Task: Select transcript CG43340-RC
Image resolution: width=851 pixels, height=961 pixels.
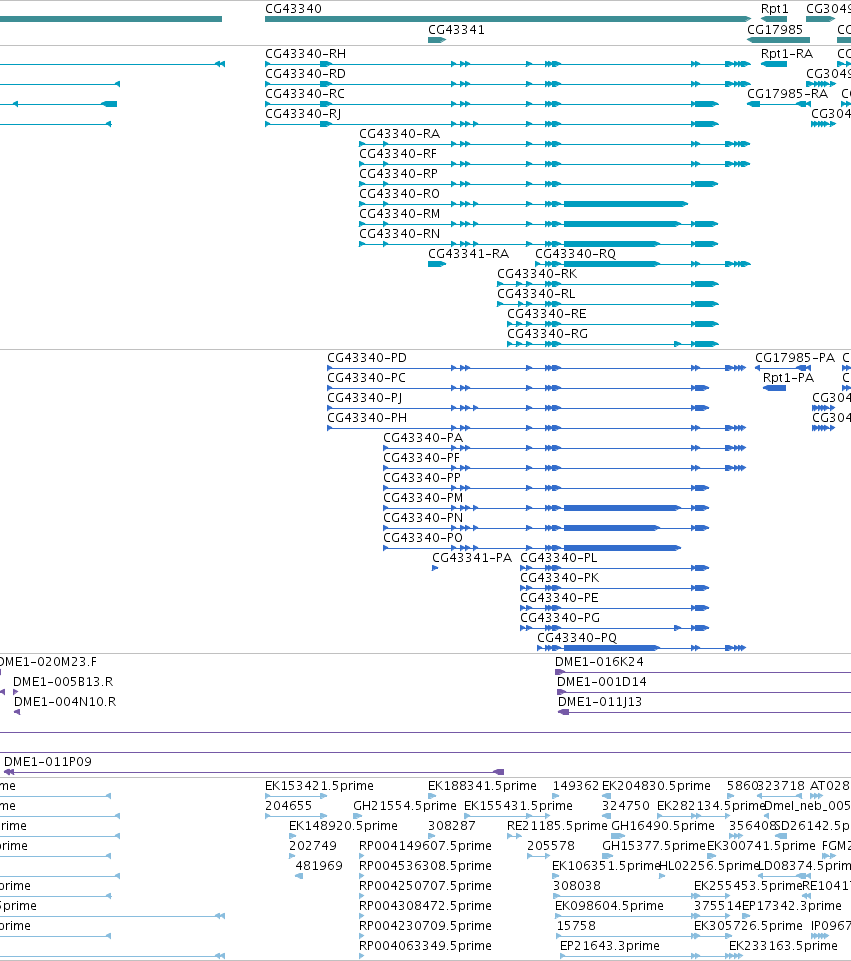Action: (x=304, y=94)
